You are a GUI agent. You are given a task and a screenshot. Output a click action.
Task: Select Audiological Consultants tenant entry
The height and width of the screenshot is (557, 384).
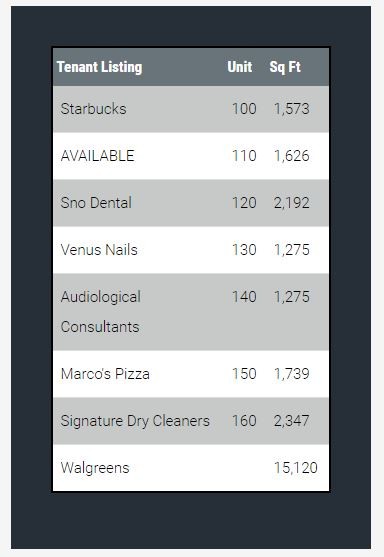(x=101, y=312)
